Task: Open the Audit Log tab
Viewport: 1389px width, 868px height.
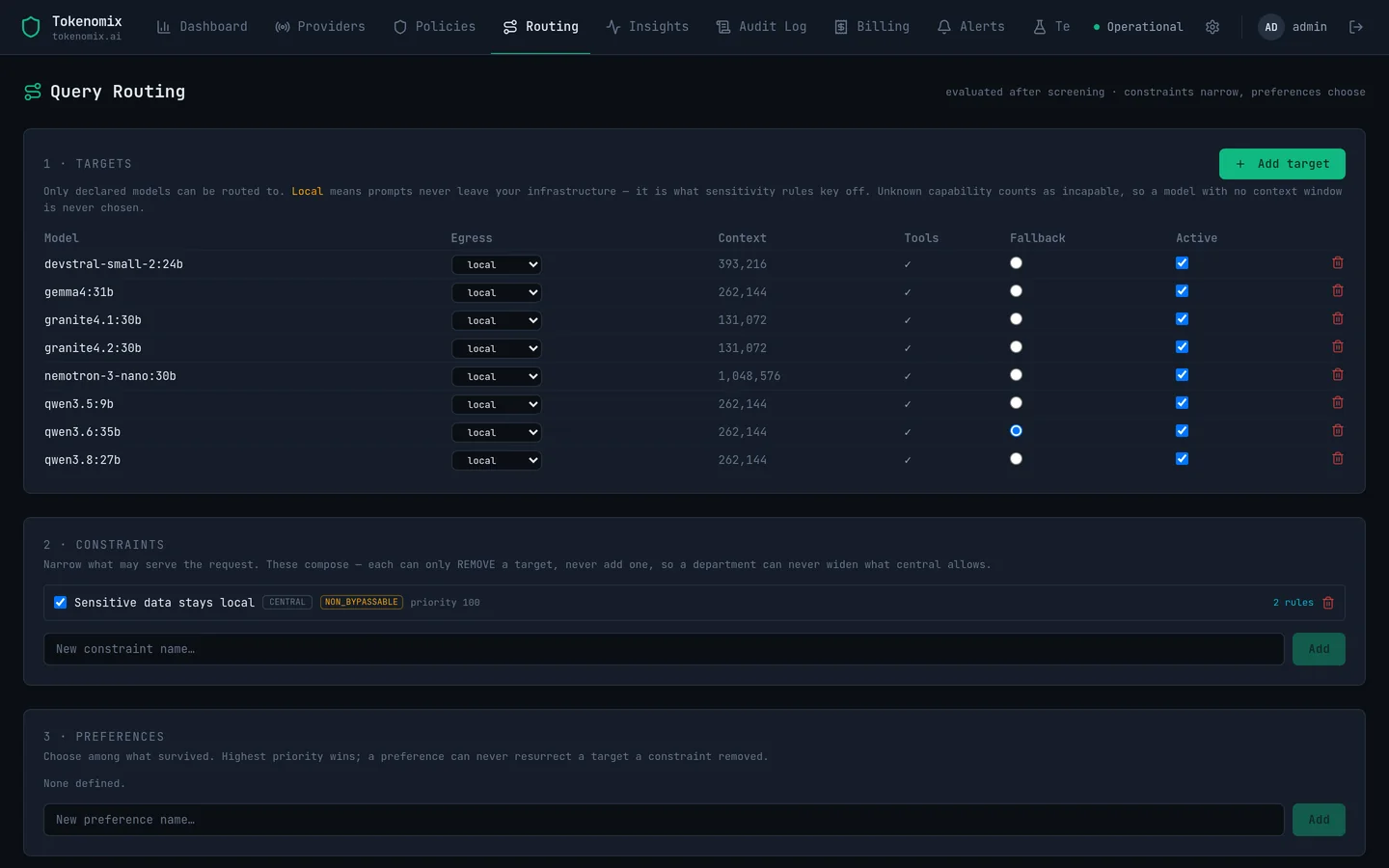Action: pyautogui.click(x=761, y=27)
